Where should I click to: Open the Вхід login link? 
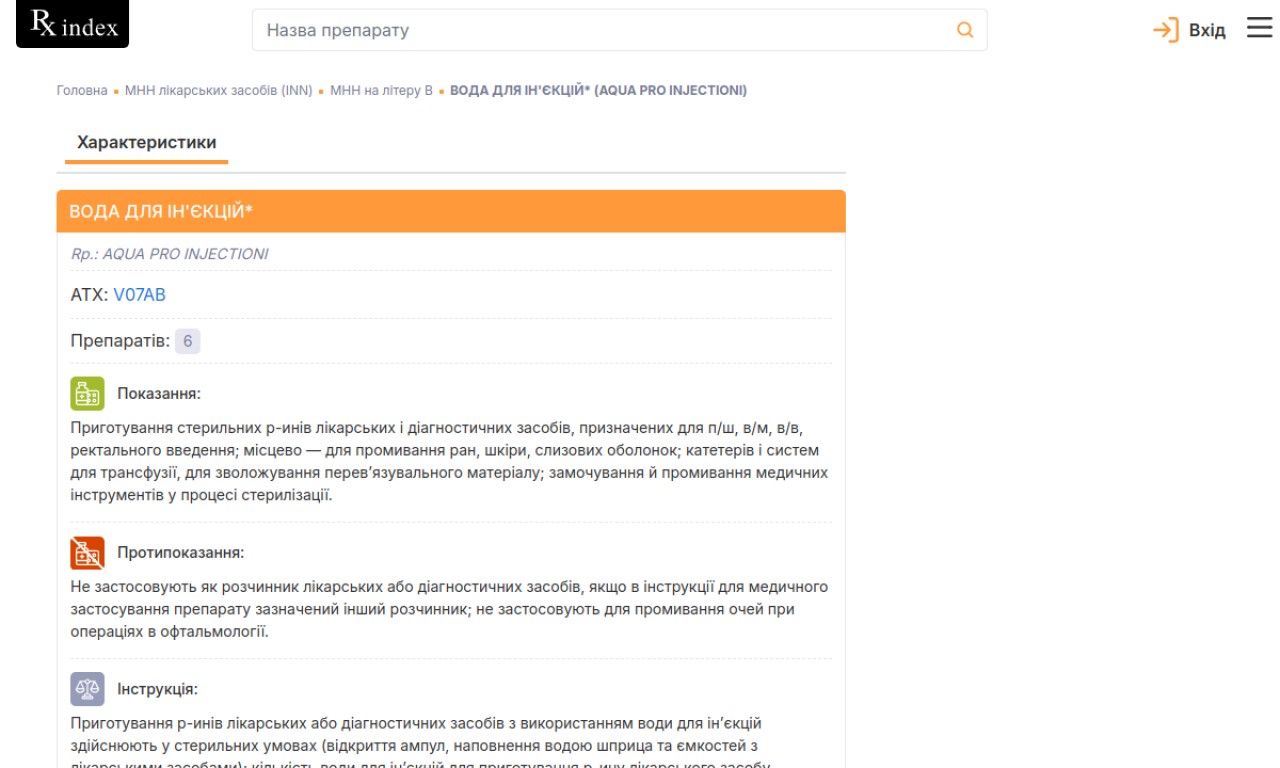click(1207, 30)
